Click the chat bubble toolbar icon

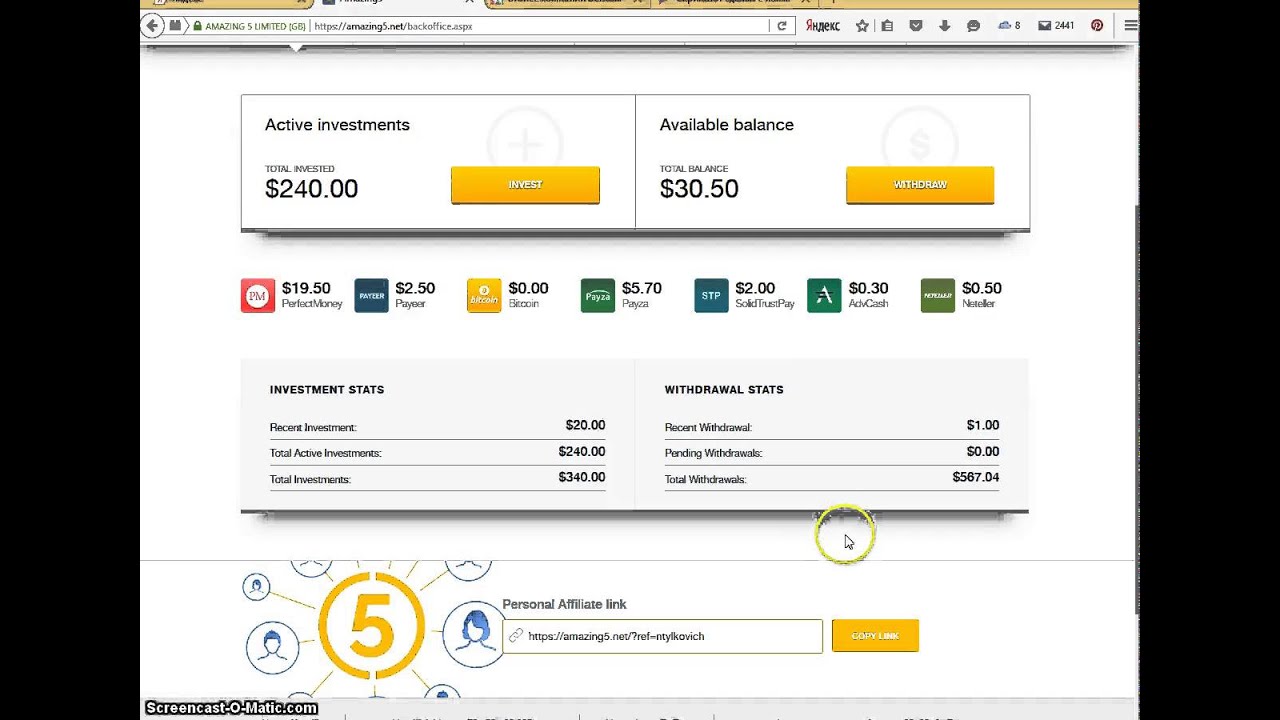point(973,26)
